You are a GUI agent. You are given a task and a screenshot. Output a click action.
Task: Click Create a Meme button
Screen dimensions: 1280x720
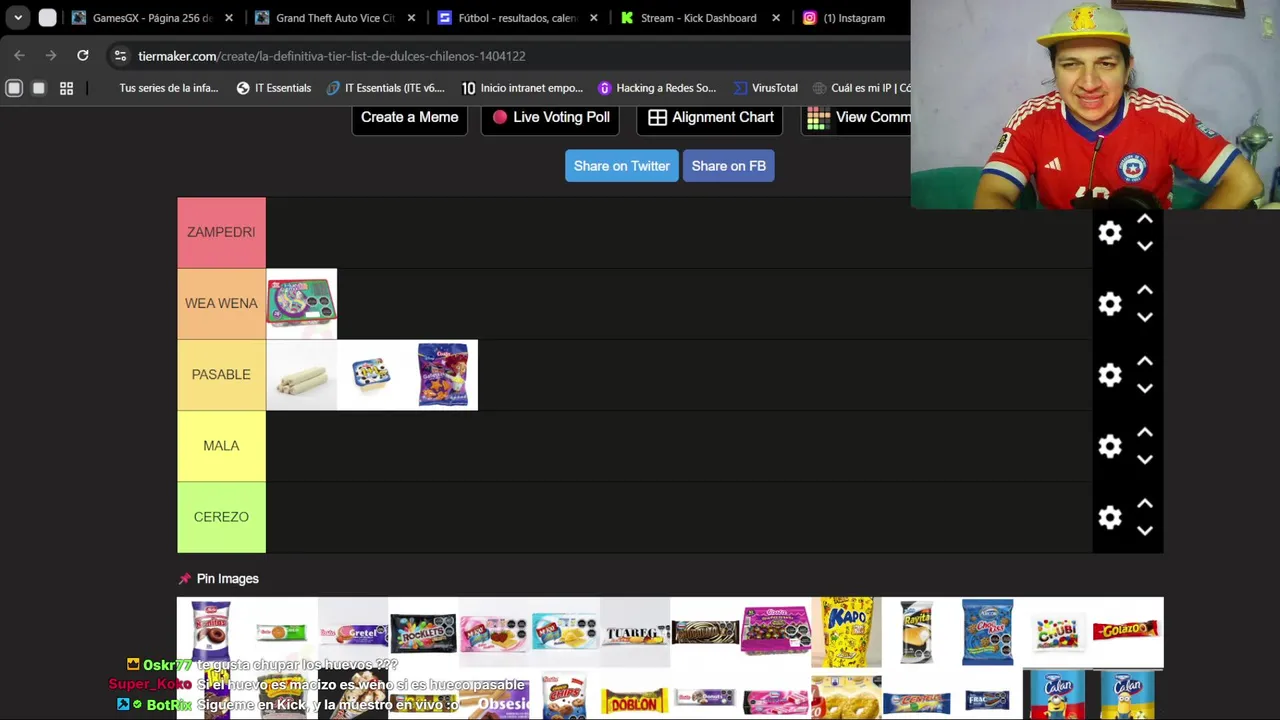(409, 117)
